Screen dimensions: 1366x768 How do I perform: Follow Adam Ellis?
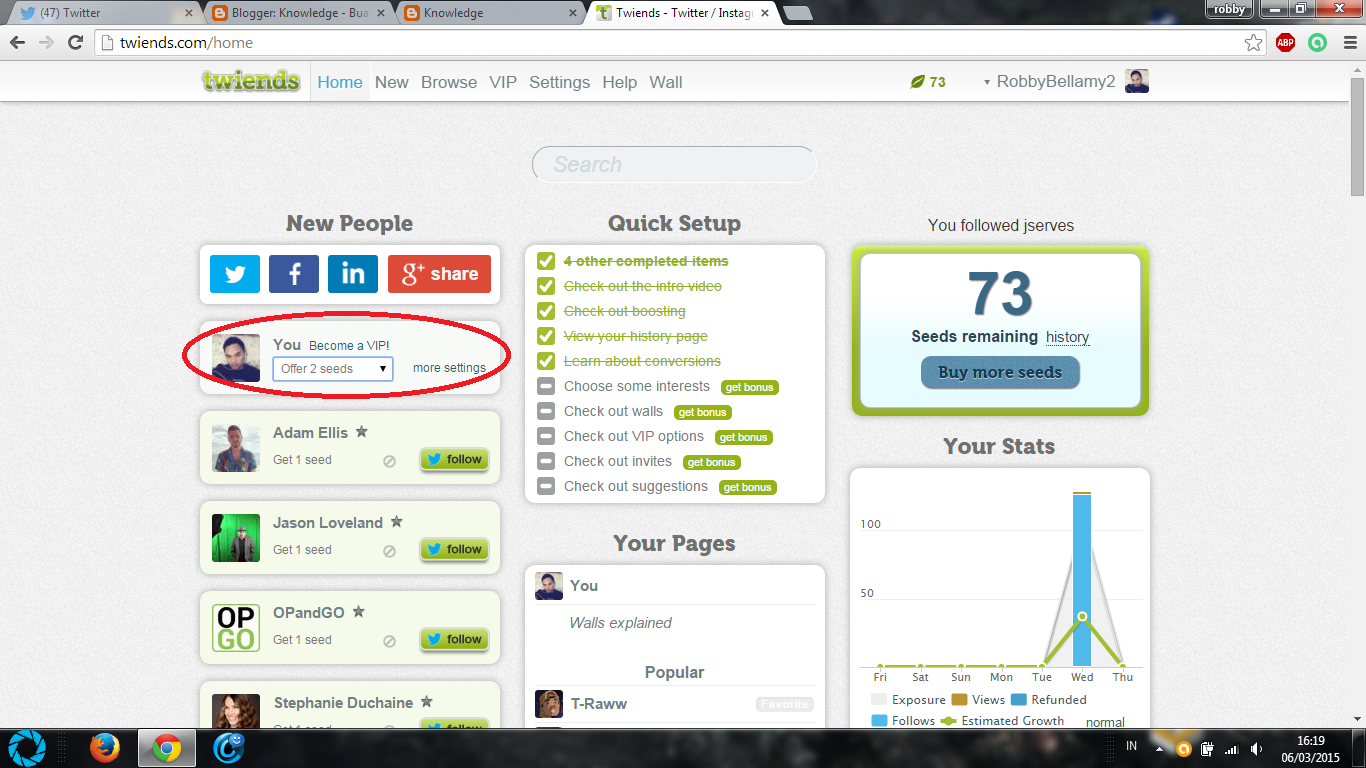[454, 460]
